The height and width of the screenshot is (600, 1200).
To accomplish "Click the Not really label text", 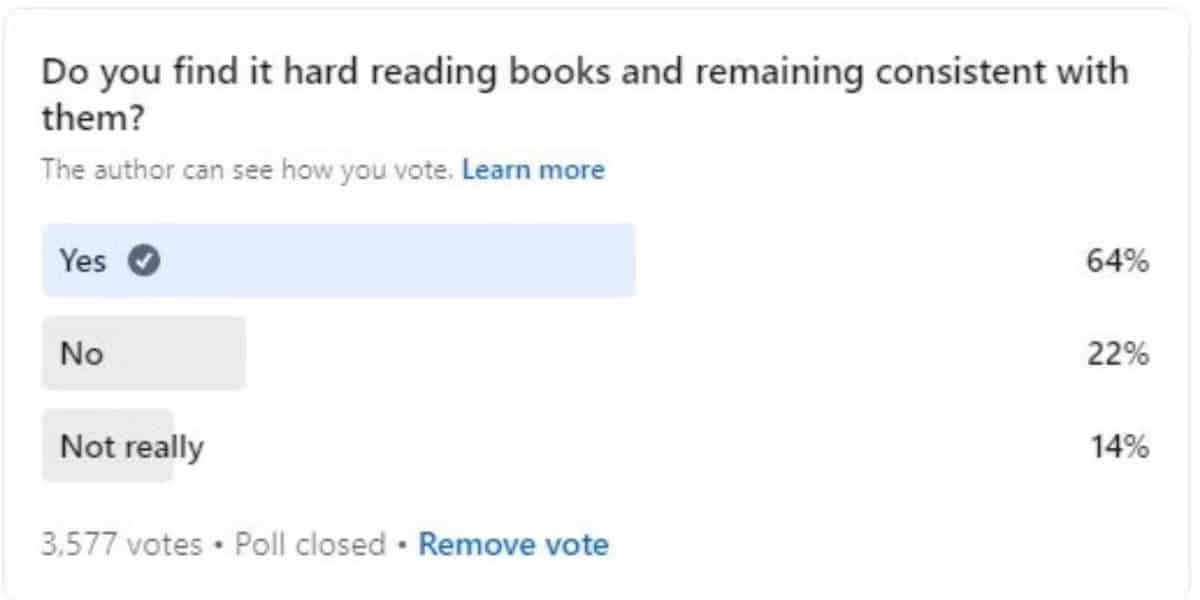I will click(x=131, y=447).
